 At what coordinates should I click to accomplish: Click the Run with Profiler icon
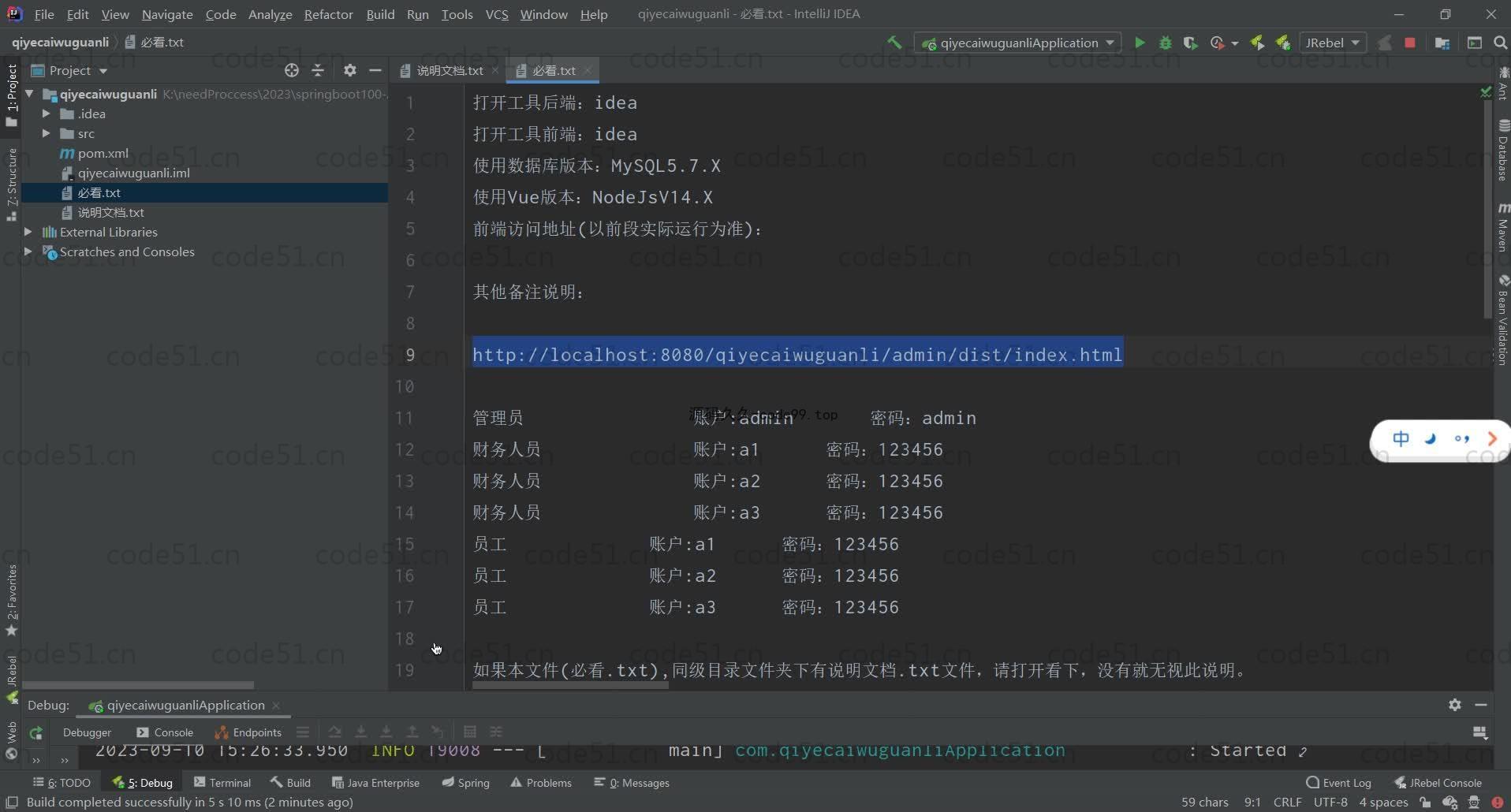[x=1217, y=43]
